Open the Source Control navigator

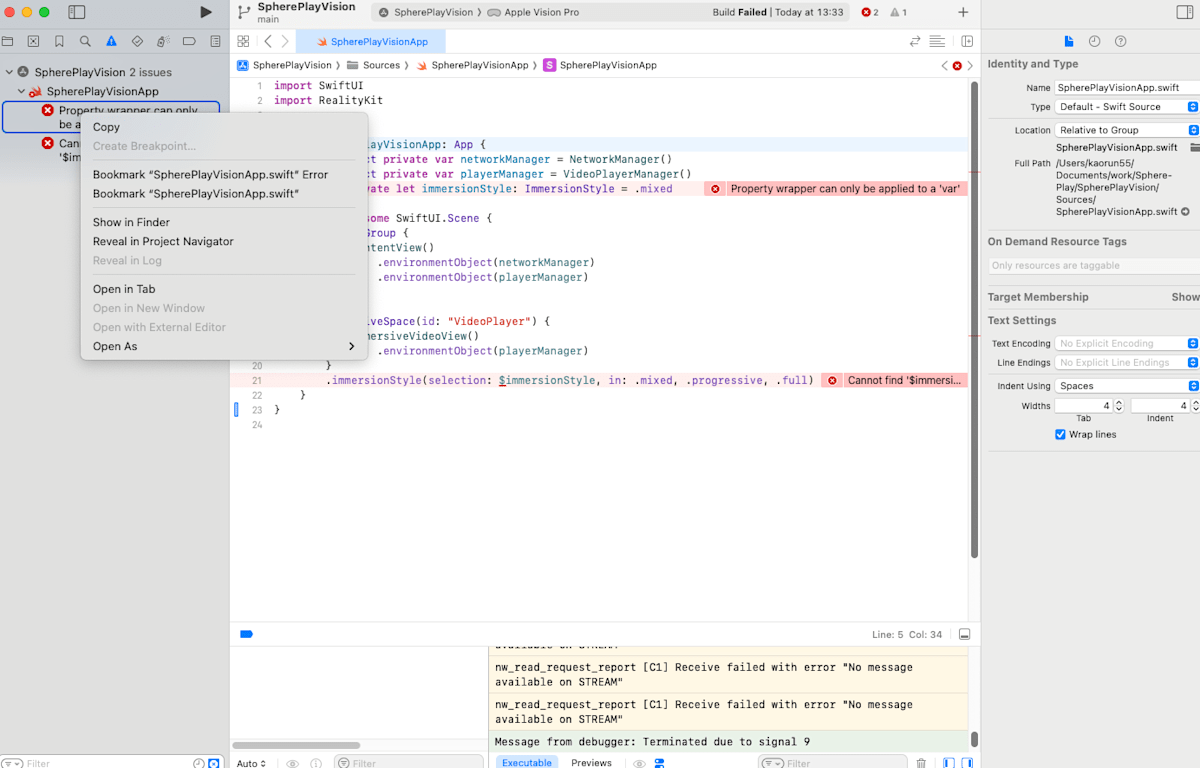pos(33,41)
